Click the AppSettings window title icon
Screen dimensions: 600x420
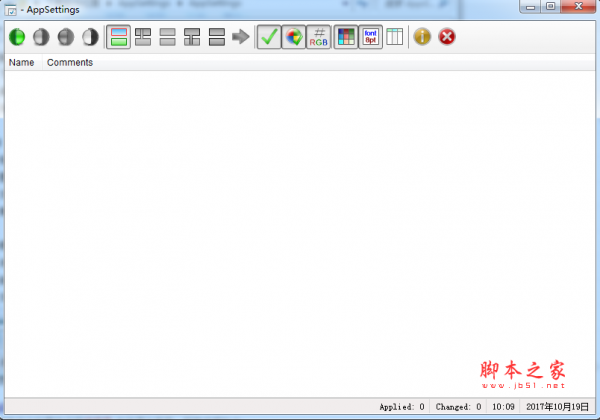[11, 10]
